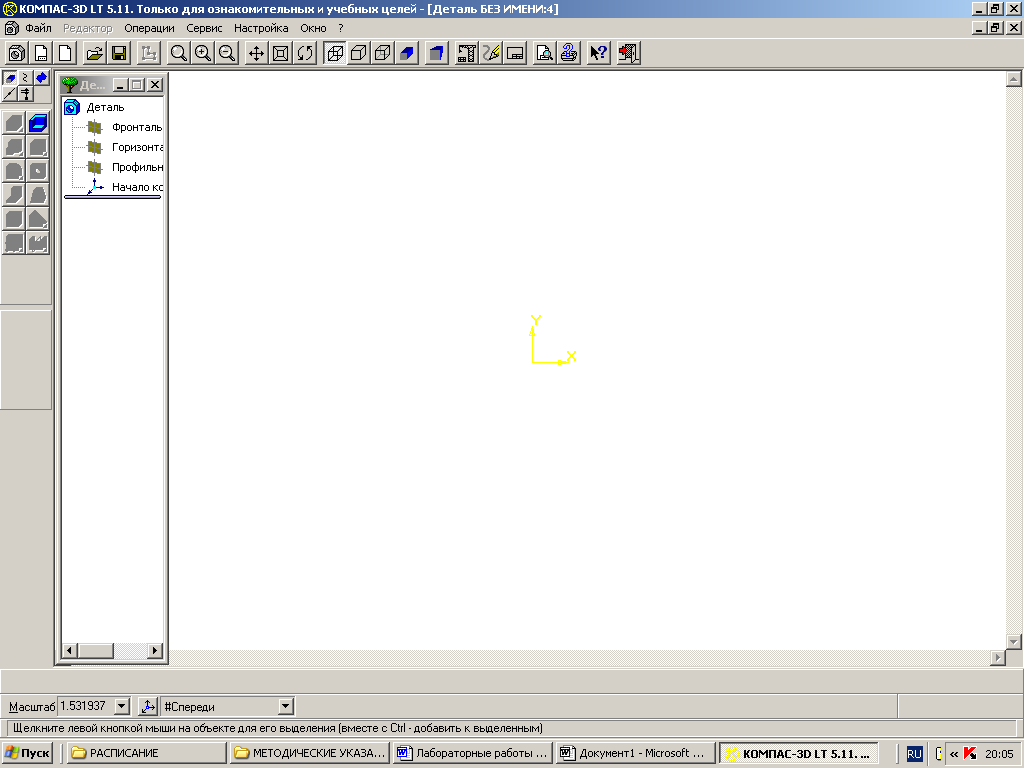Click the model tree horizontal scrollbar thumb

point(96,650)
